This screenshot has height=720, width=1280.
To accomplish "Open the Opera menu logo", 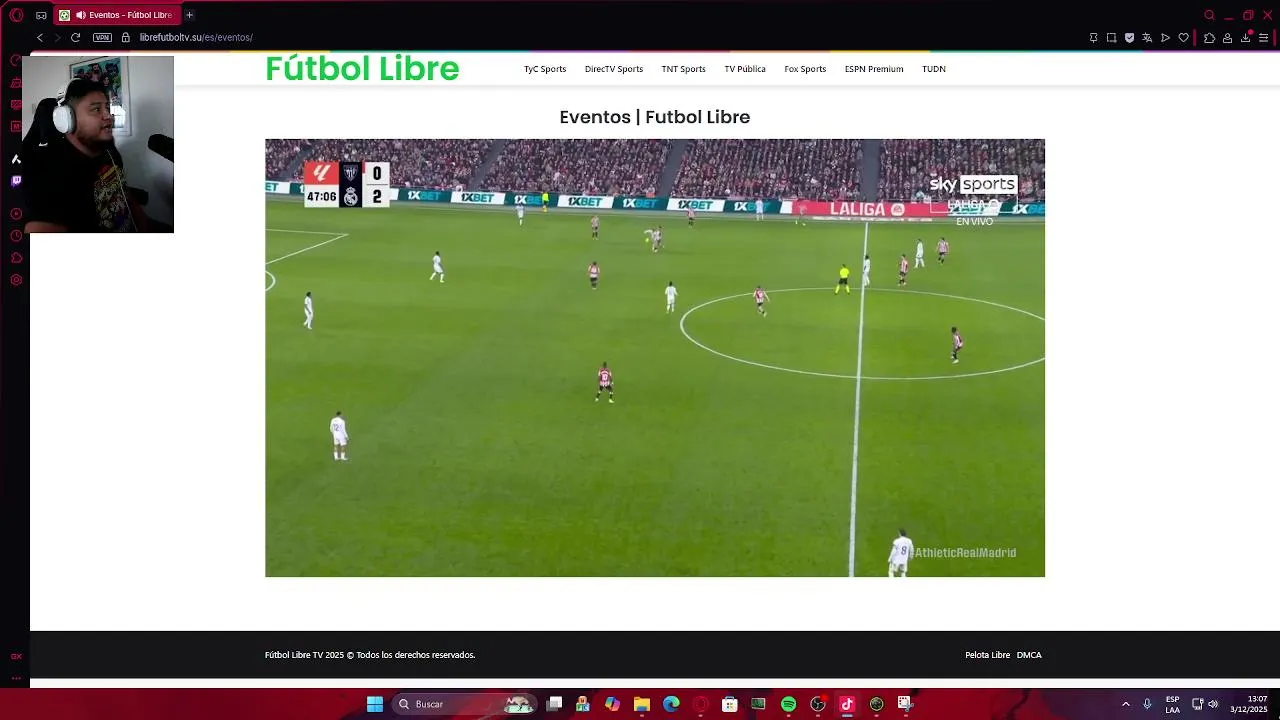I will (x=16, y=15).
